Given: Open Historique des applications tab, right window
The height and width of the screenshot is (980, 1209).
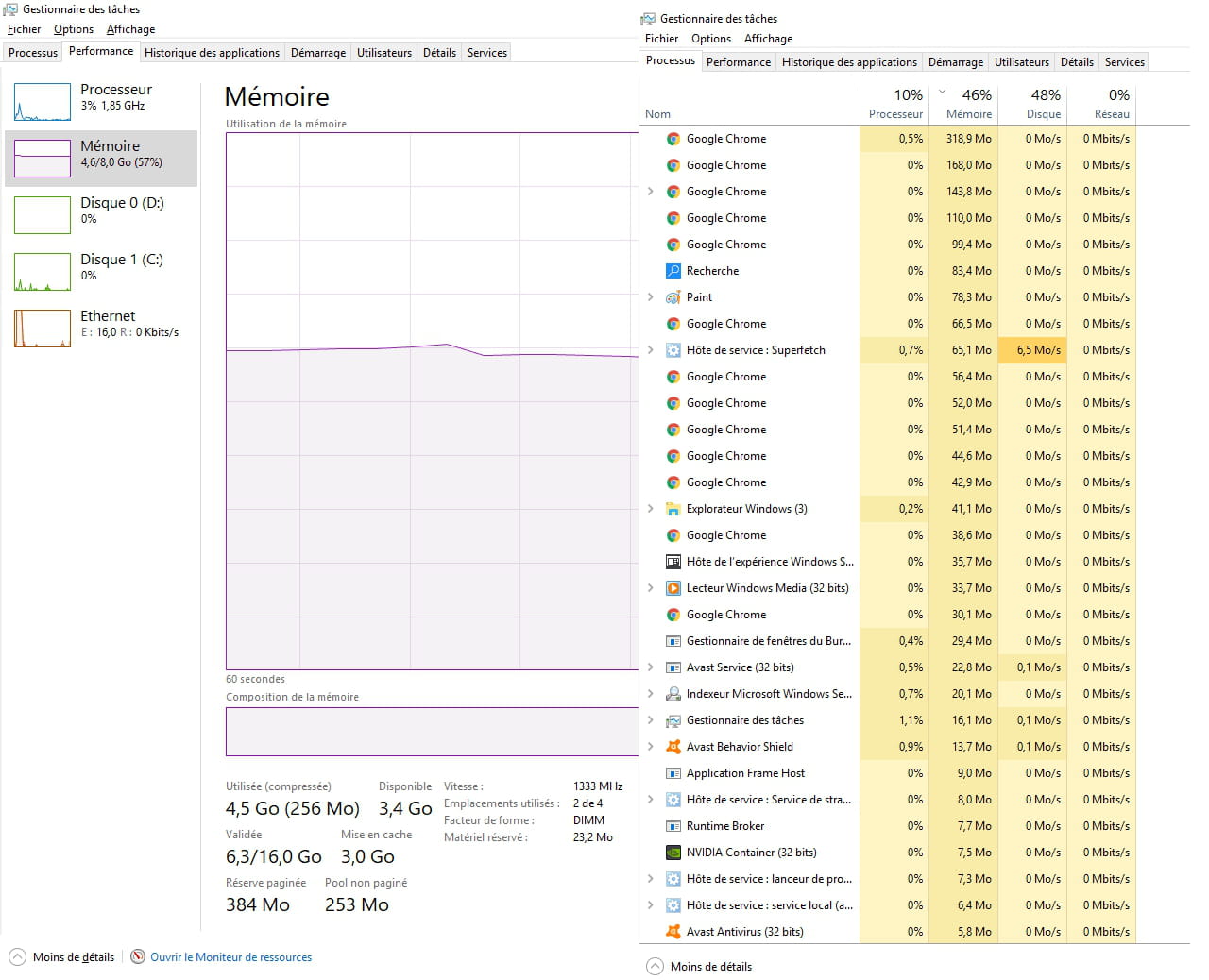Looking at the screenshot, I should coord(849,62).
